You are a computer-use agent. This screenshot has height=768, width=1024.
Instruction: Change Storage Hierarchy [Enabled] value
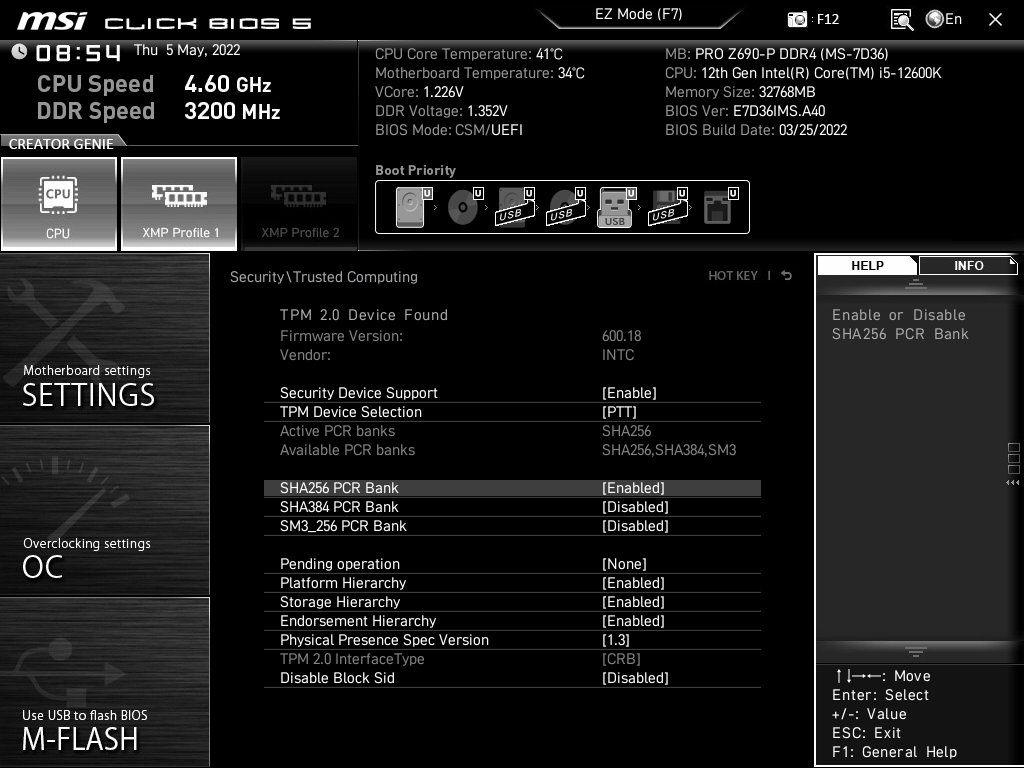(512, 601)
